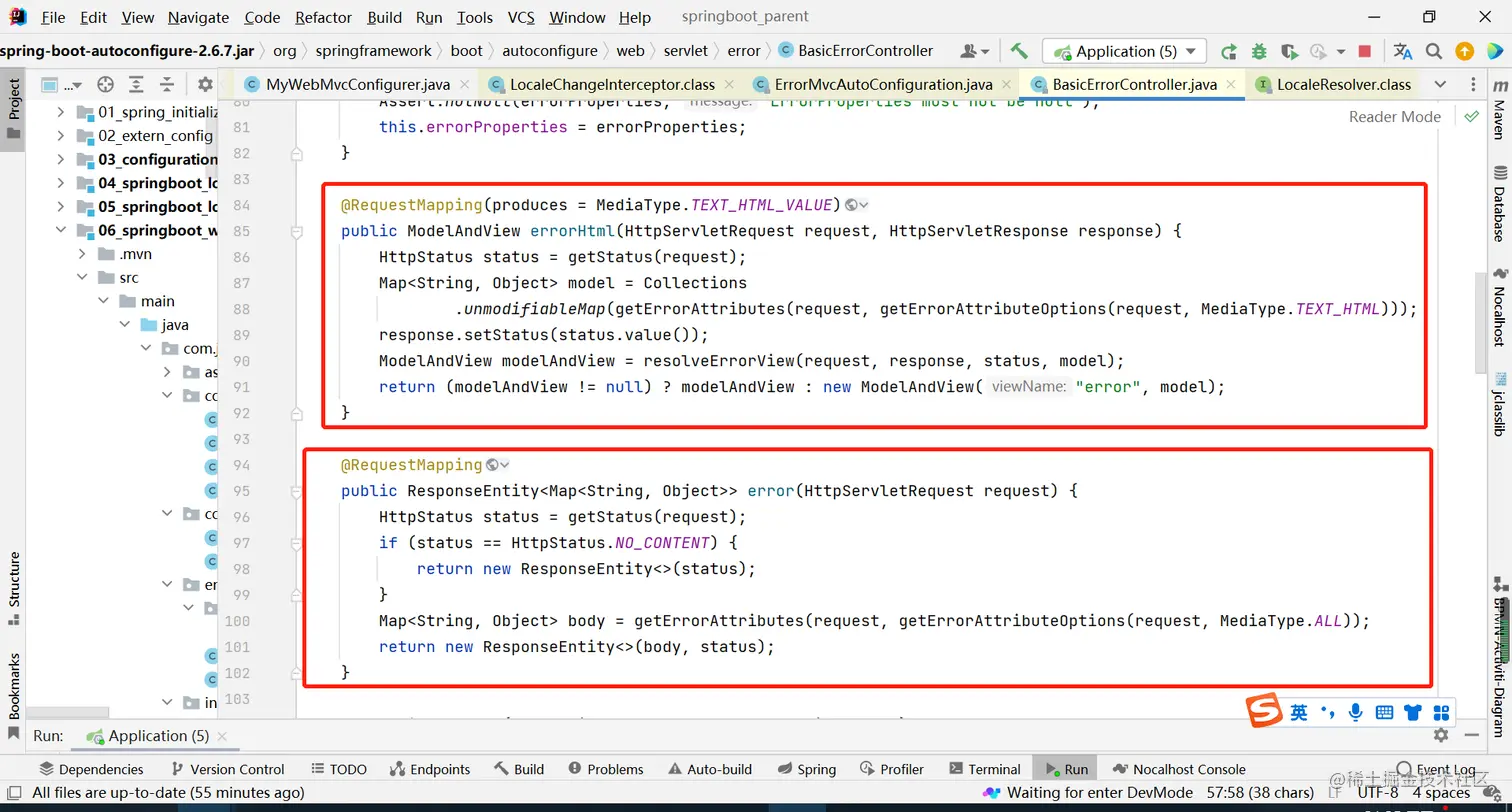1512x812 pixels.
Task: Open the Database tool window
Action: (1498, 204)
